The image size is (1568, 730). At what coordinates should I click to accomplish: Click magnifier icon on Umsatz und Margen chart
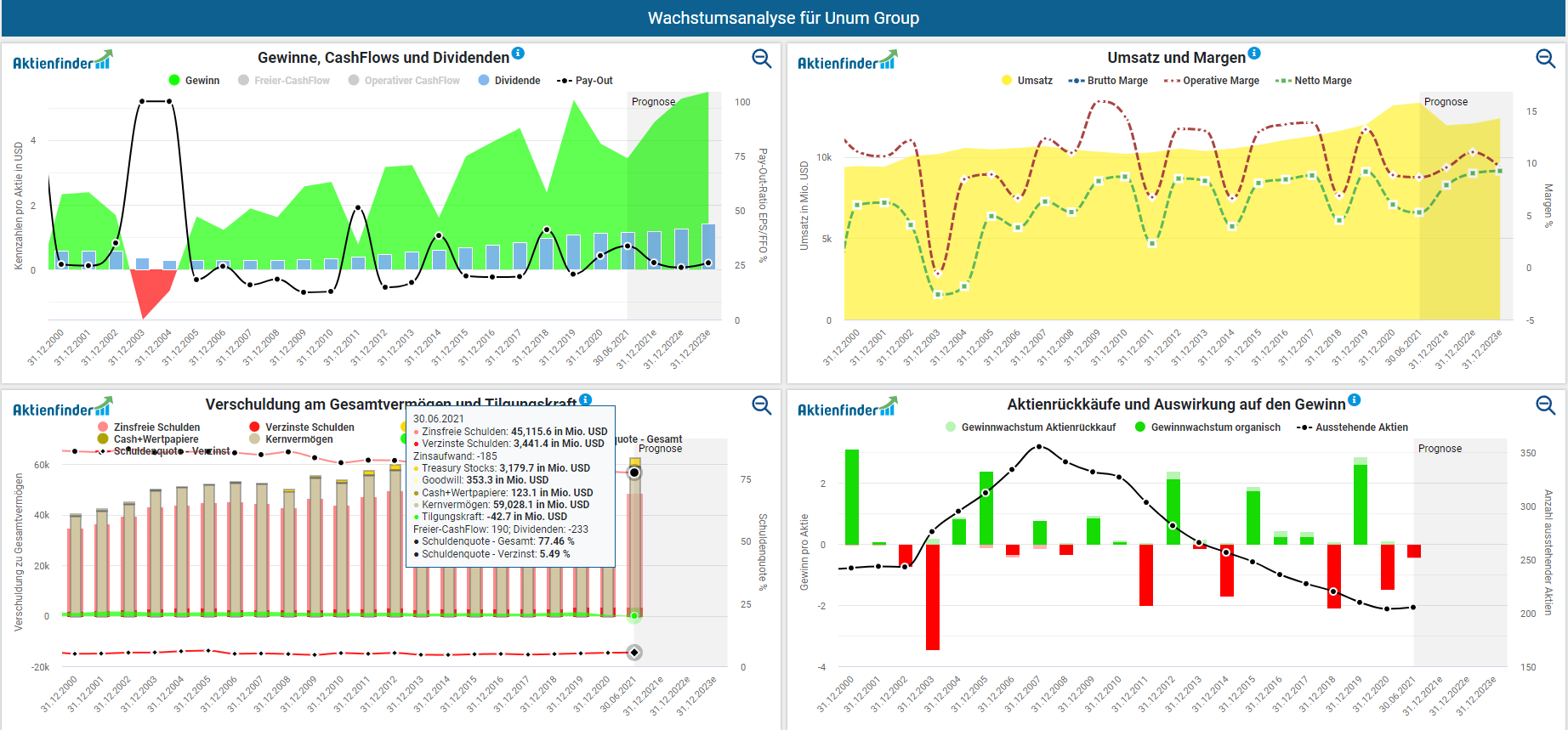[1545, 58]
